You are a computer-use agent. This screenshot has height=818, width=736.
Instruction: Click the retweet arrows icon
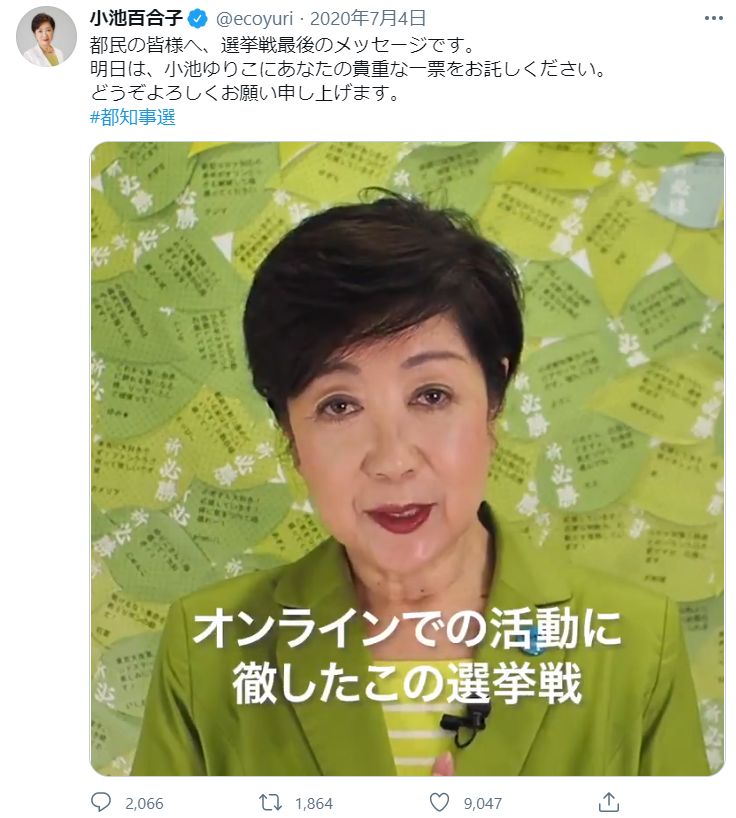[270, 803]
